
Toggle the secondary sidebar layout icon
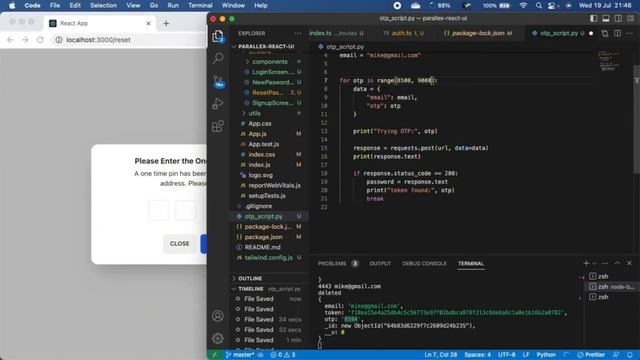(618, 18)
